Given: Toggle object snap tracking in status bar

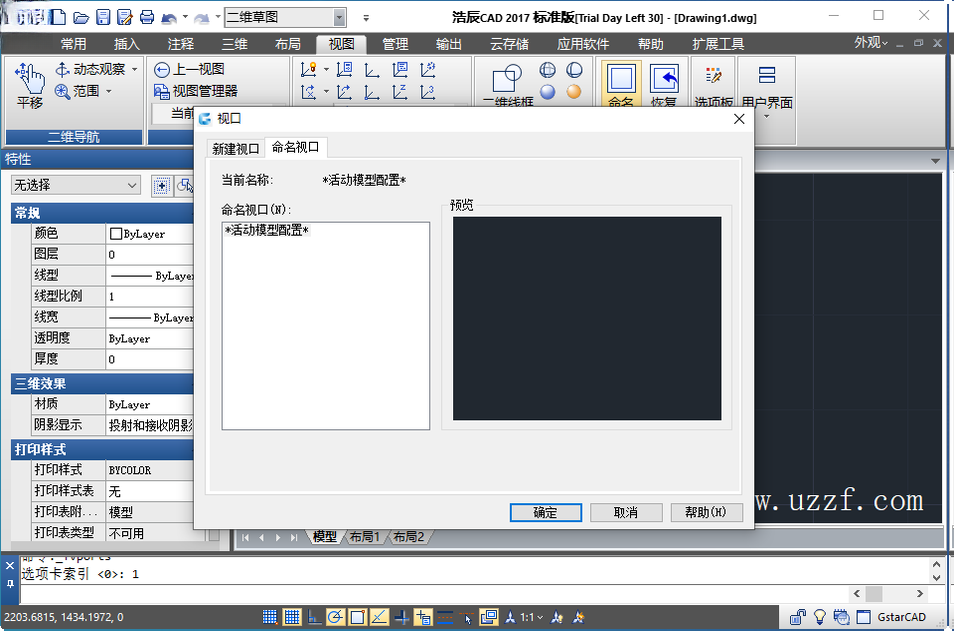Looking at the screenshot, I should click(379, 617).
